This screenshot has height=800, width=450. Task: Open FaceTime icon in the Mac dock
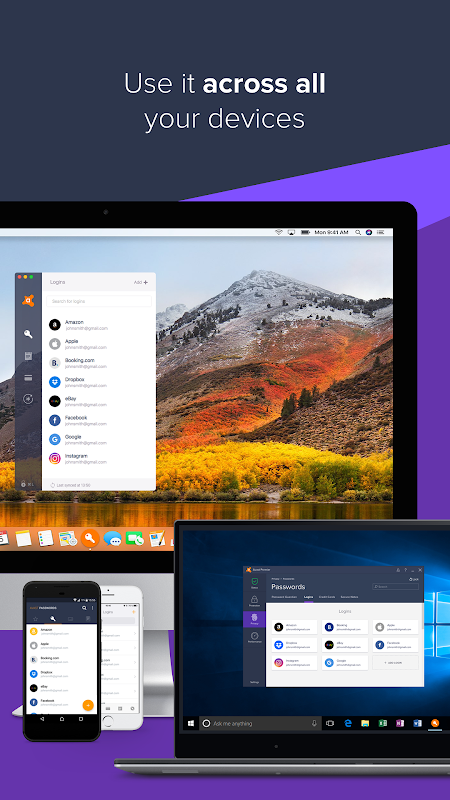click(135, 538)
